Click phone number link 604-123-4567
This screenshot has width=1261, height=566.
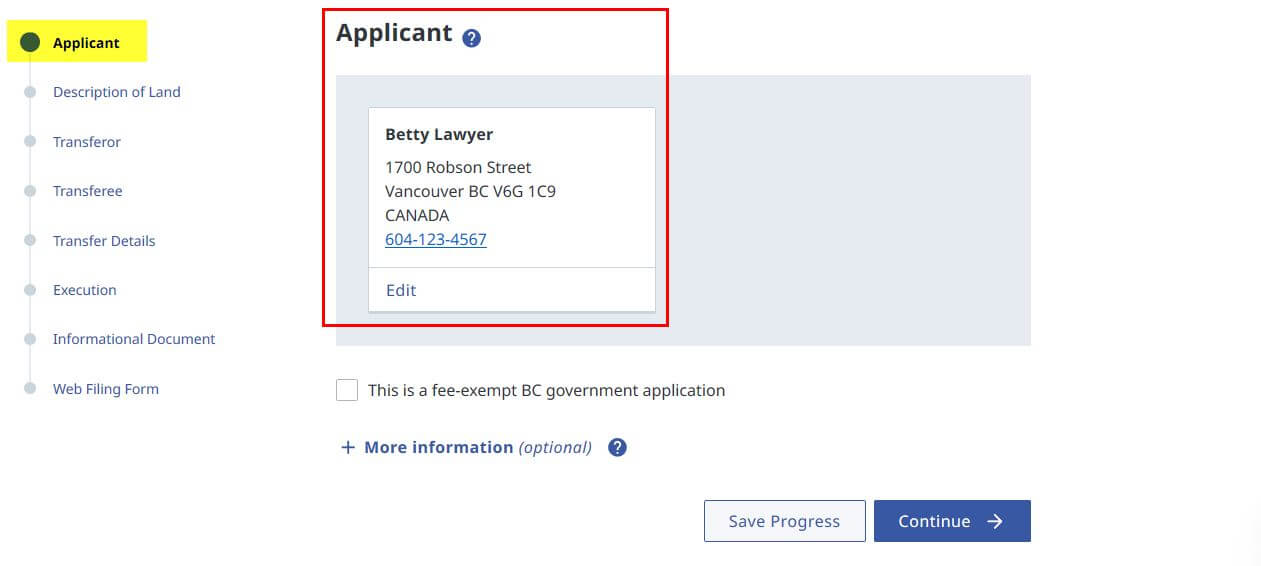click(x=436, y=240)
